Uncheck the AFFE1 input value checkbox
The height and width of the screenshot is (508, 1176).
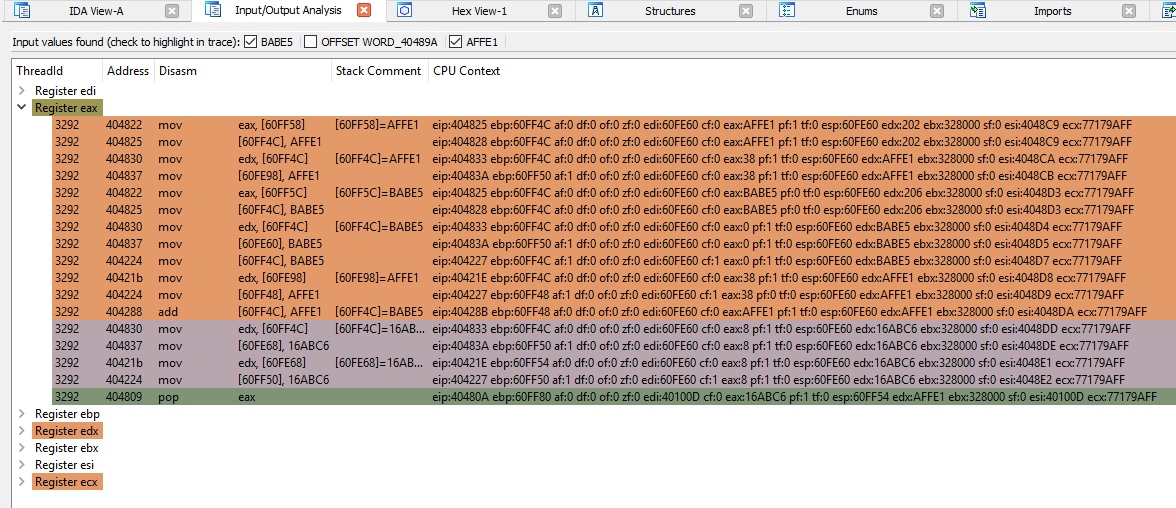click(455, 42)
